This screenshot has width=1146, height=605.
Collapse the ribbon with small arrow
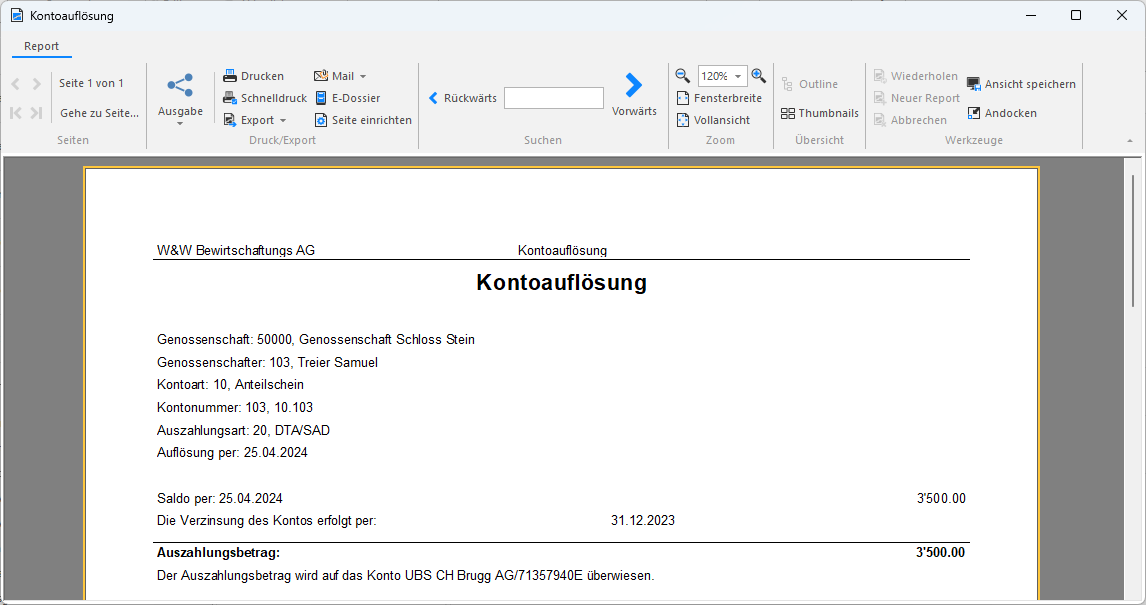click(x=1130, y=140)
